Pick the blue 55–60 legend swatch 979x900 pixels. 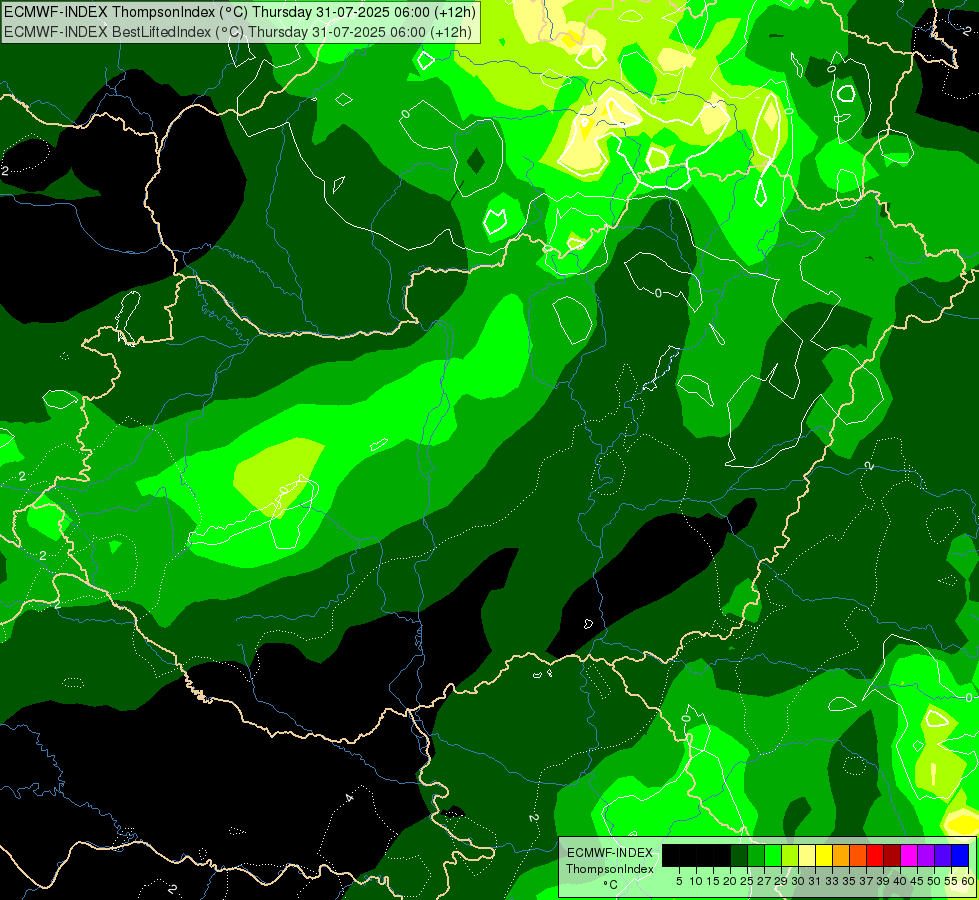(960, 855)
